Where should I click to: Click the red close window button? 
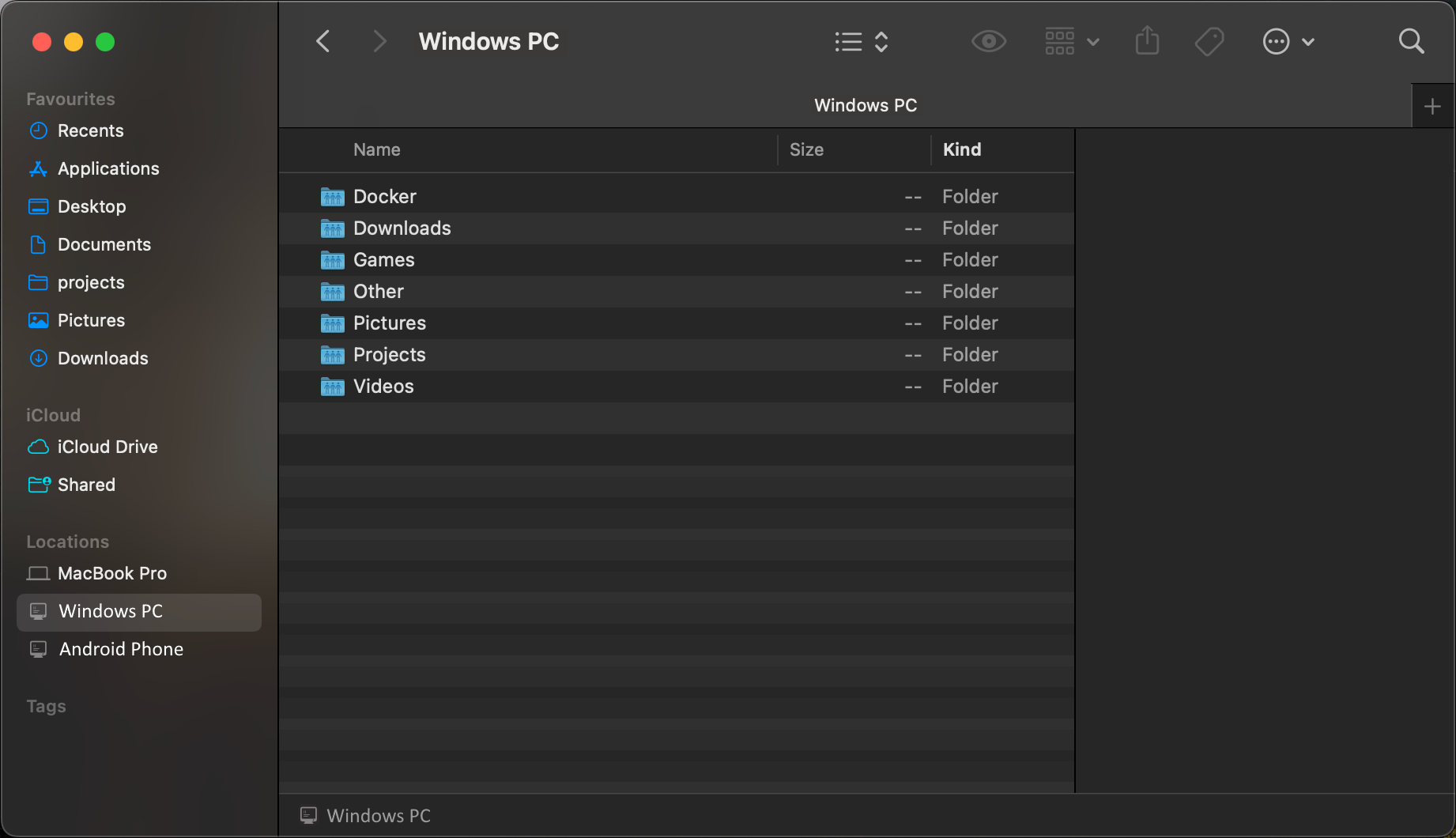tap(42, 42)
